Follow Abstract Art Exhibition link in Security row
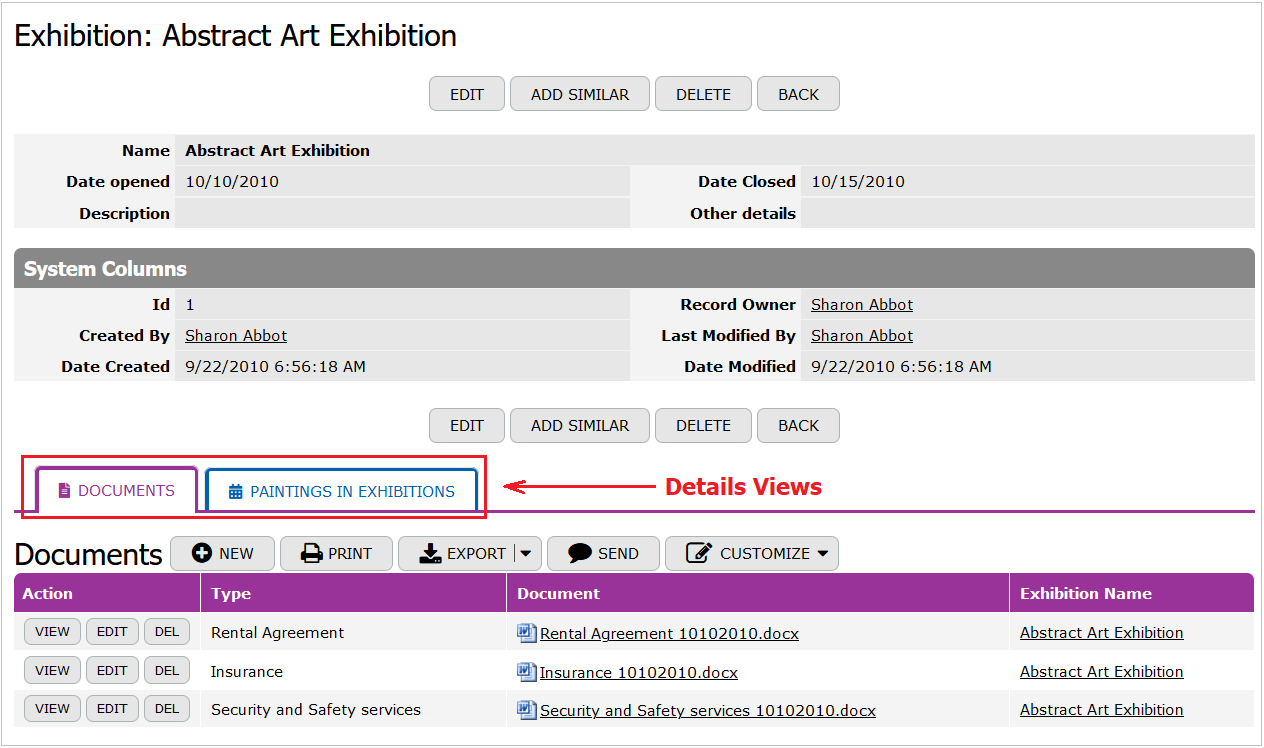This screenshot has height=748, width=1264. (x=1101, y=710)
